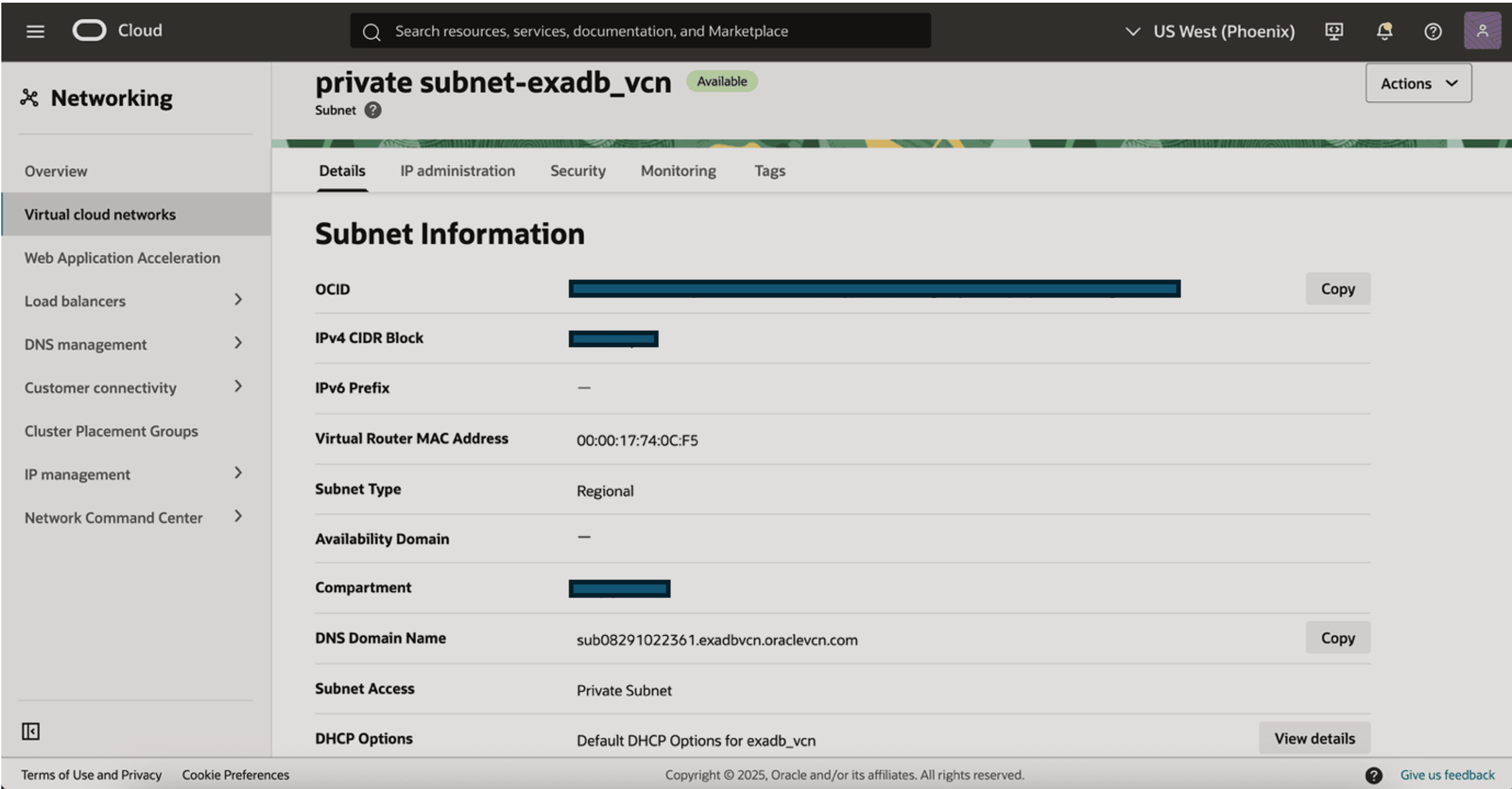View details of DHCP Options

coord(1314,738)
